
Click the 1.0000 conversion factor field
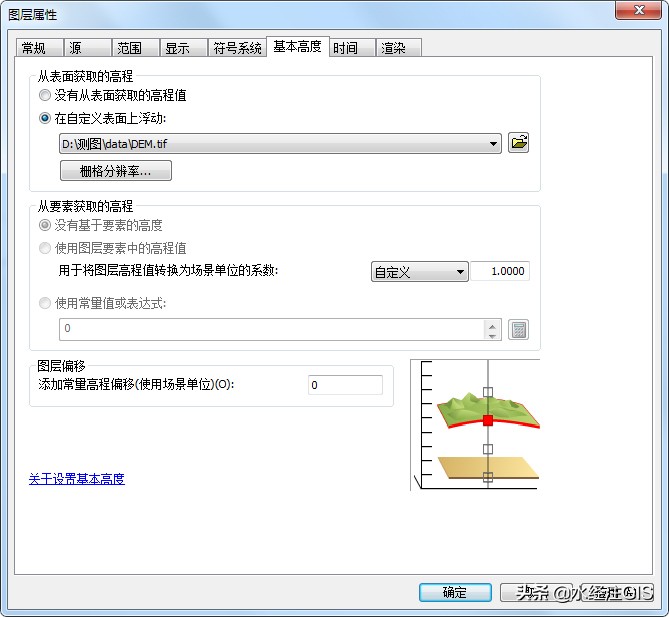pos(500,271)
